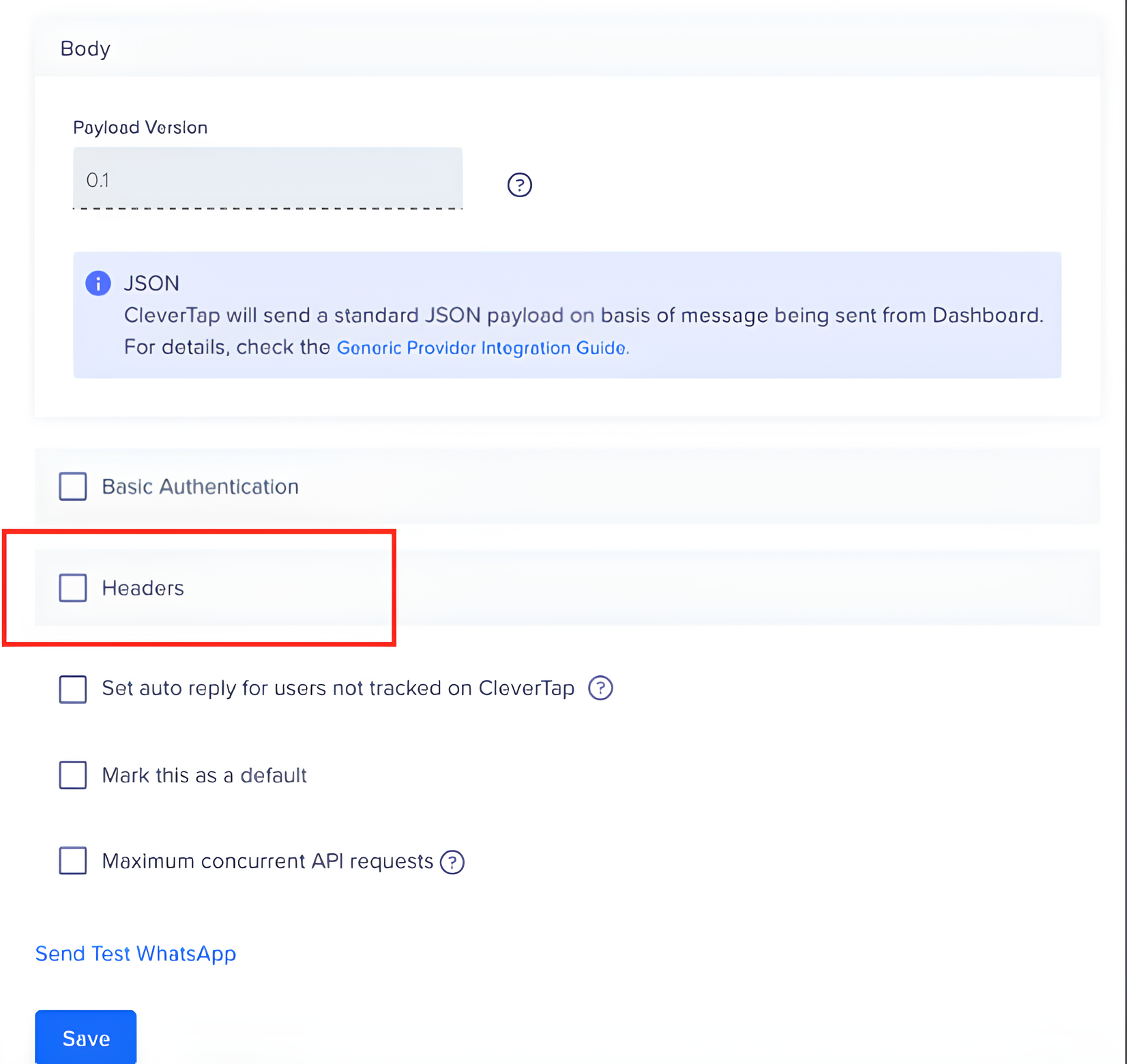Enable Maximum concurrent API requests checkbox
The height and width of the screenshot is (1064, 1127).
[73, 861]
